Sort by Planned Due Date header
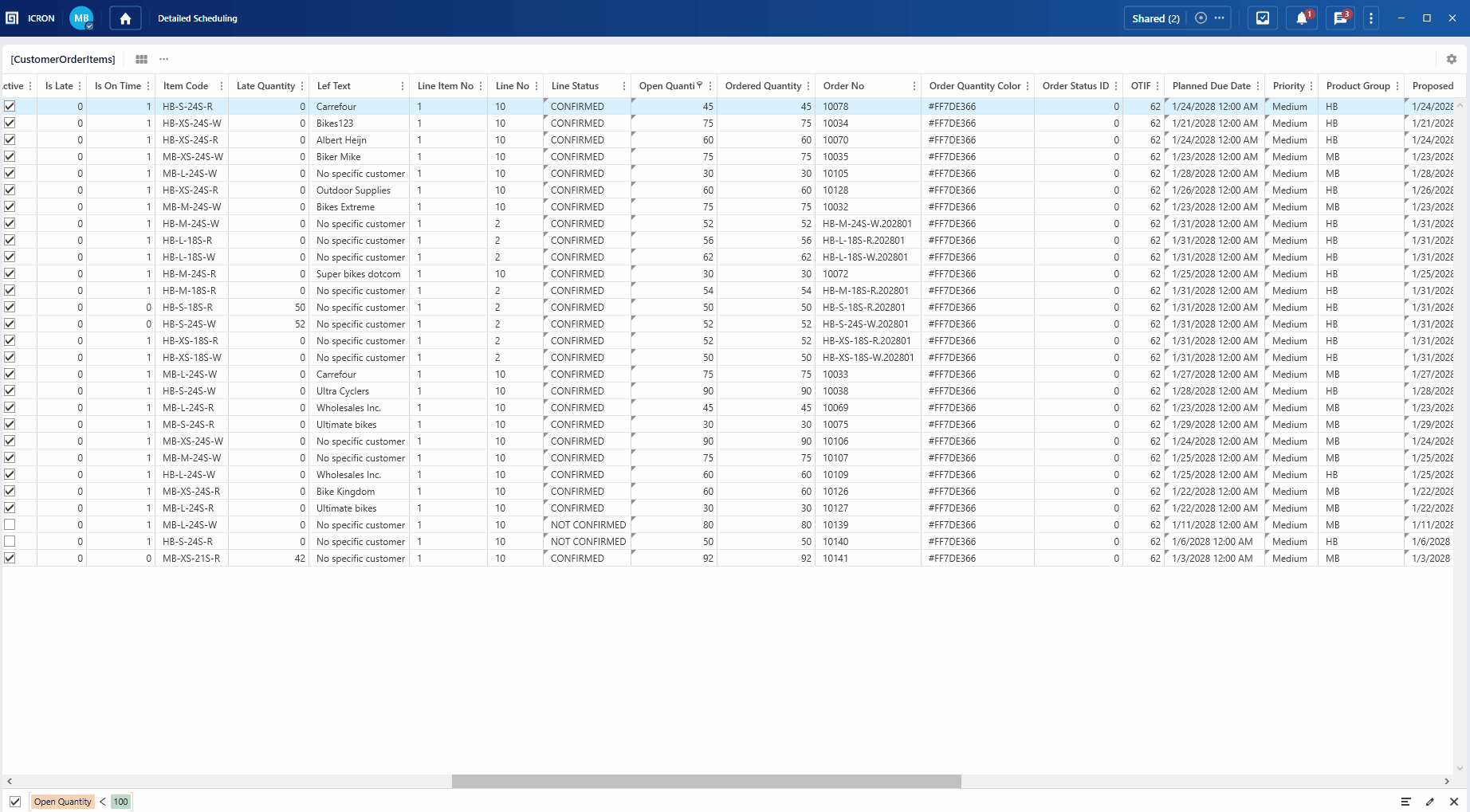Screen dimensions: 1470x812 [1212, 86]
